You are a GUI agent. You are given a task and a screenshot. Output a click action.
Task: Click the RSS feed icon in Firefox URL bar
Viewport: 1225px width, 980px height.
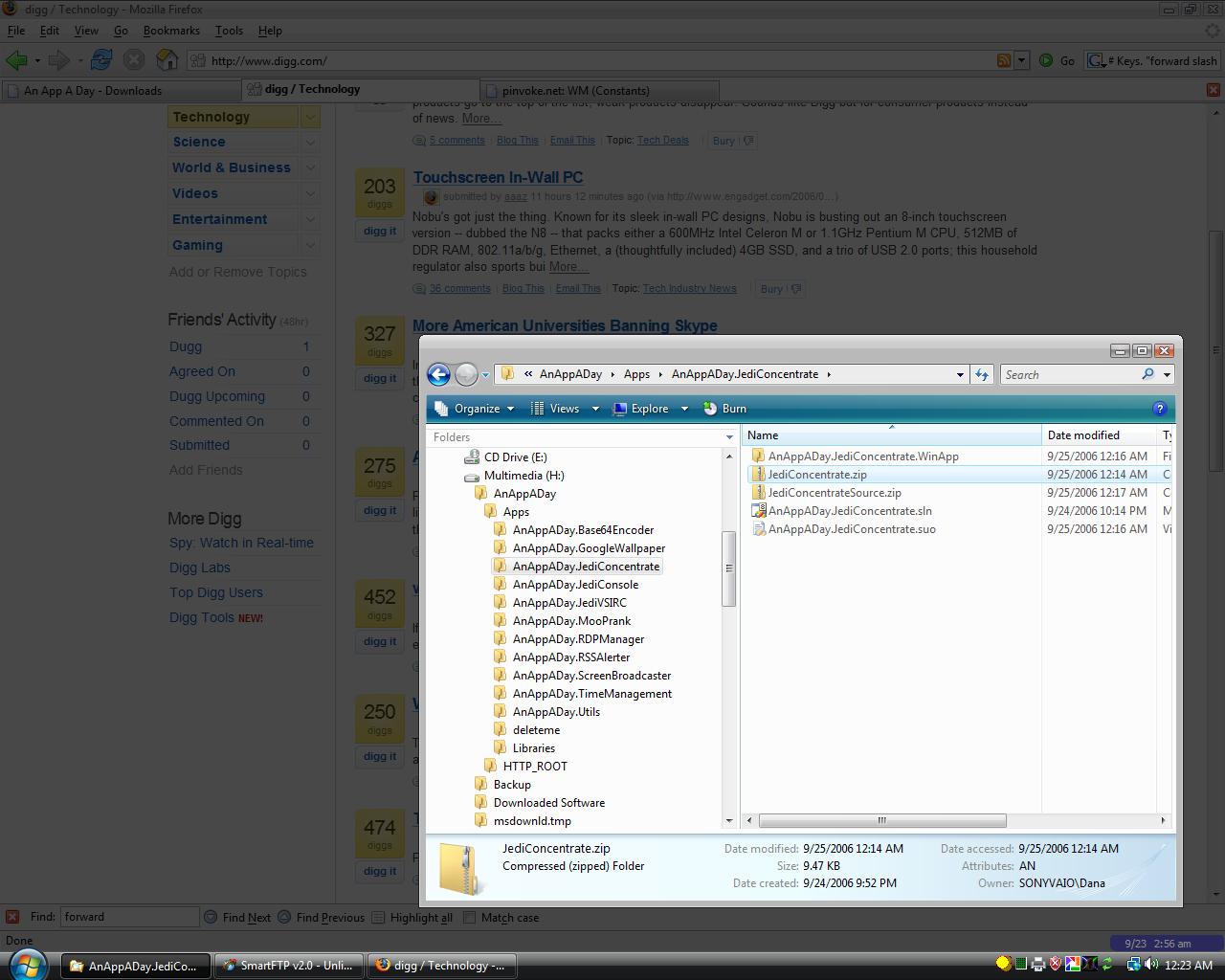pyautogui.click(x=1004, y=60)
